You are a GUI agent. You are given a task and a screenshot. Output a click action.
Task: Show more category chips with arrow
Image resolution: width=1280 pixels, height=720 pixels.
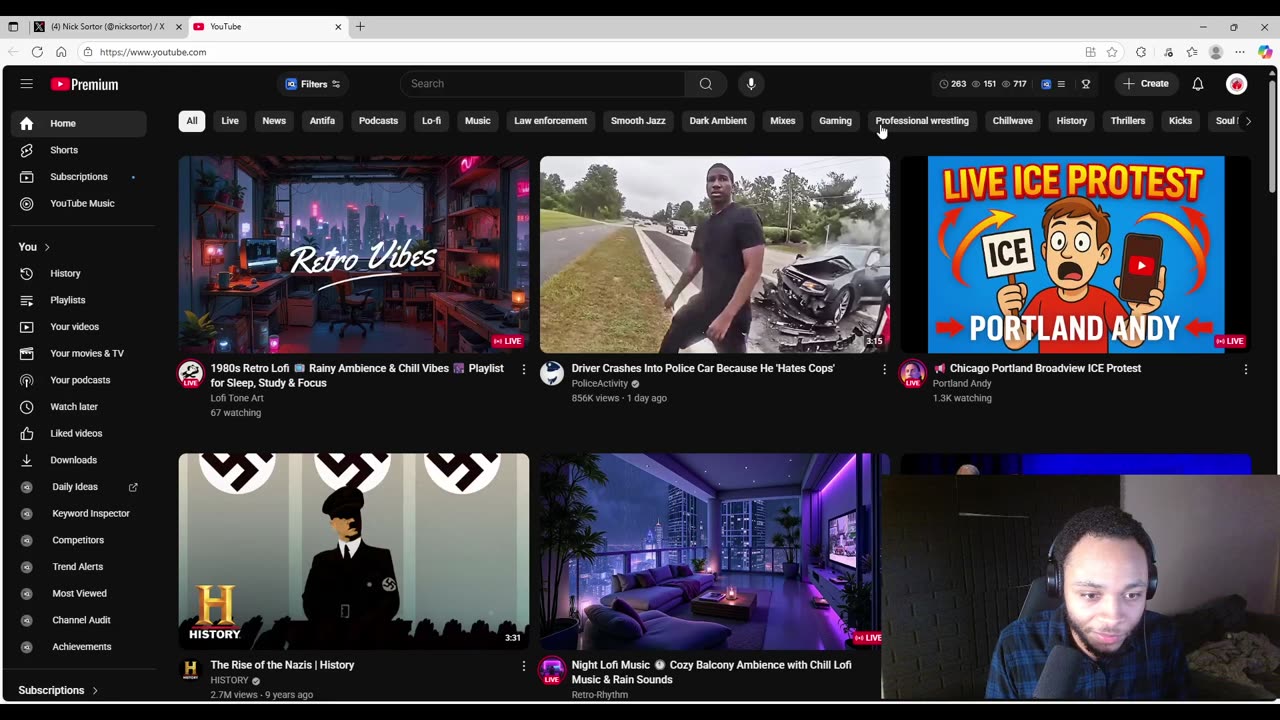click(1248, 121)
